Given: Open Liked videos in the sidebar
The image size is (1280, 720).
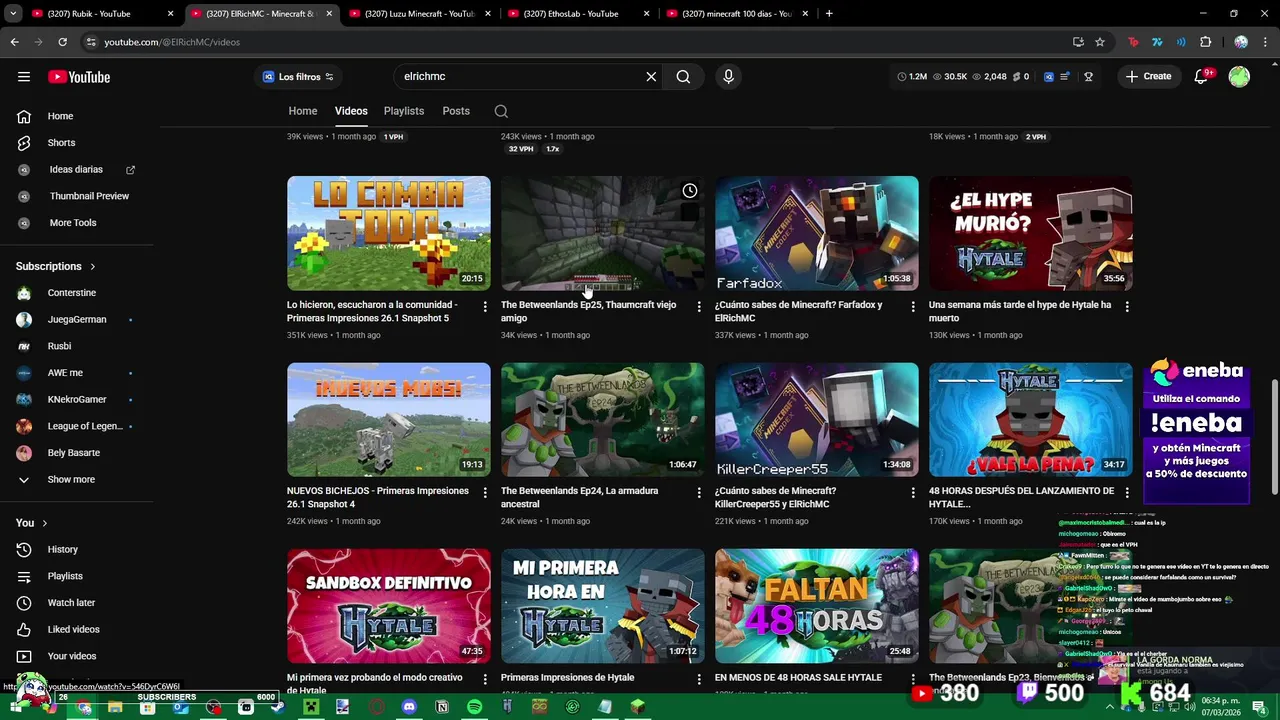Looking at the screenshot, I should (73, 630).
